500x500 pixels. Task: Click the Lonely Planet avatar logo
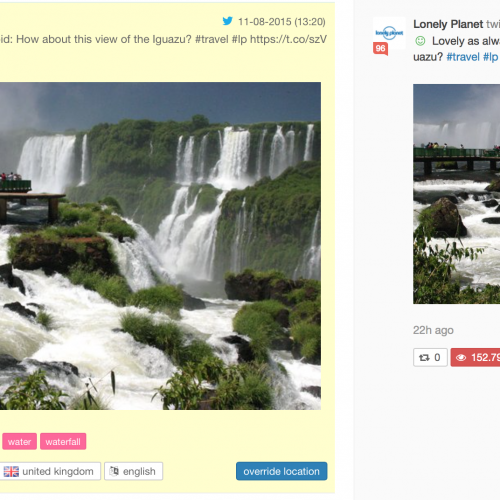point(389,33)
